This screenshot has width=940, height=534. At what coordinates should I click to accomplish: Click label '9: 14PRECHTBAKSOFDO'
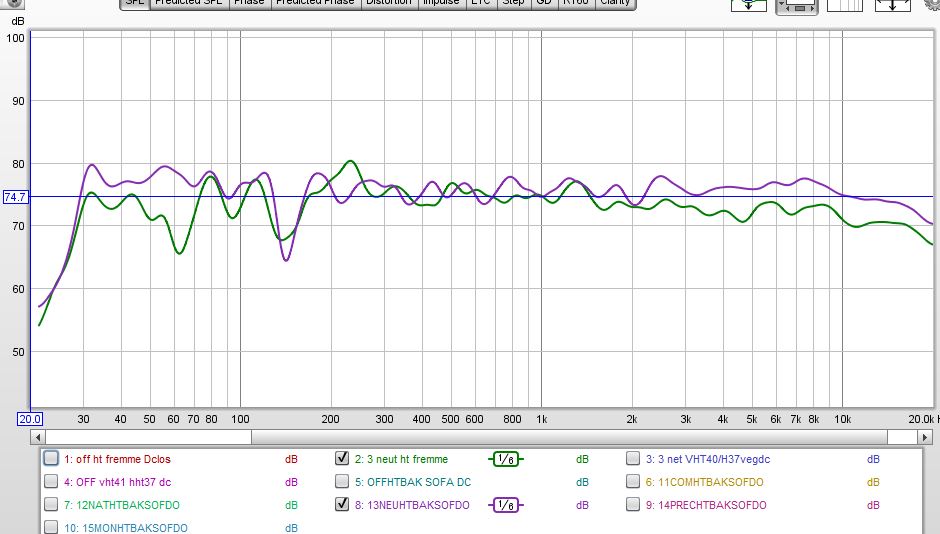(x=706, y=505)
